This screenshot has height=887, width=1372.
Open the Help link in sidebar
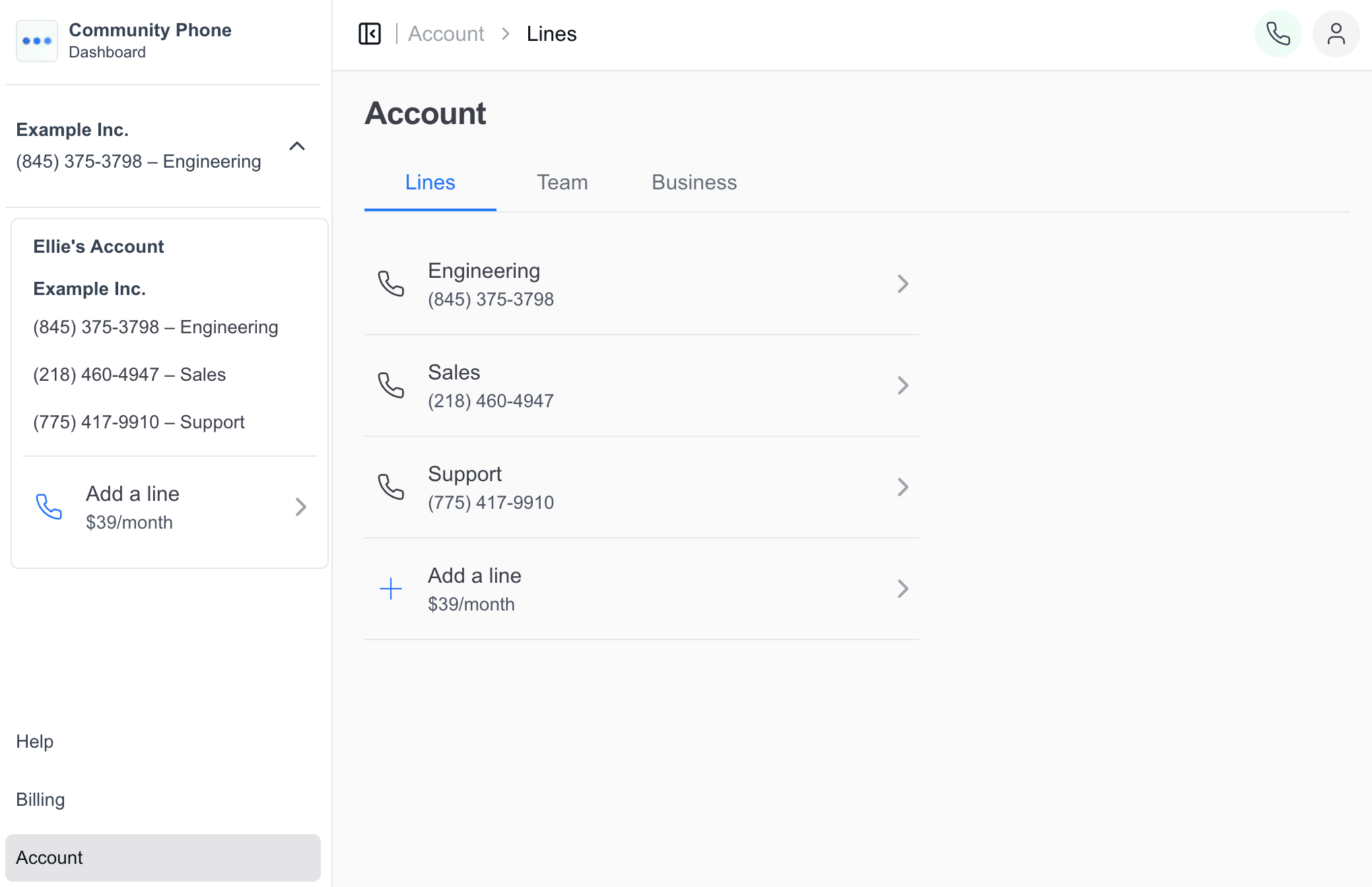[x=34, y=741]
